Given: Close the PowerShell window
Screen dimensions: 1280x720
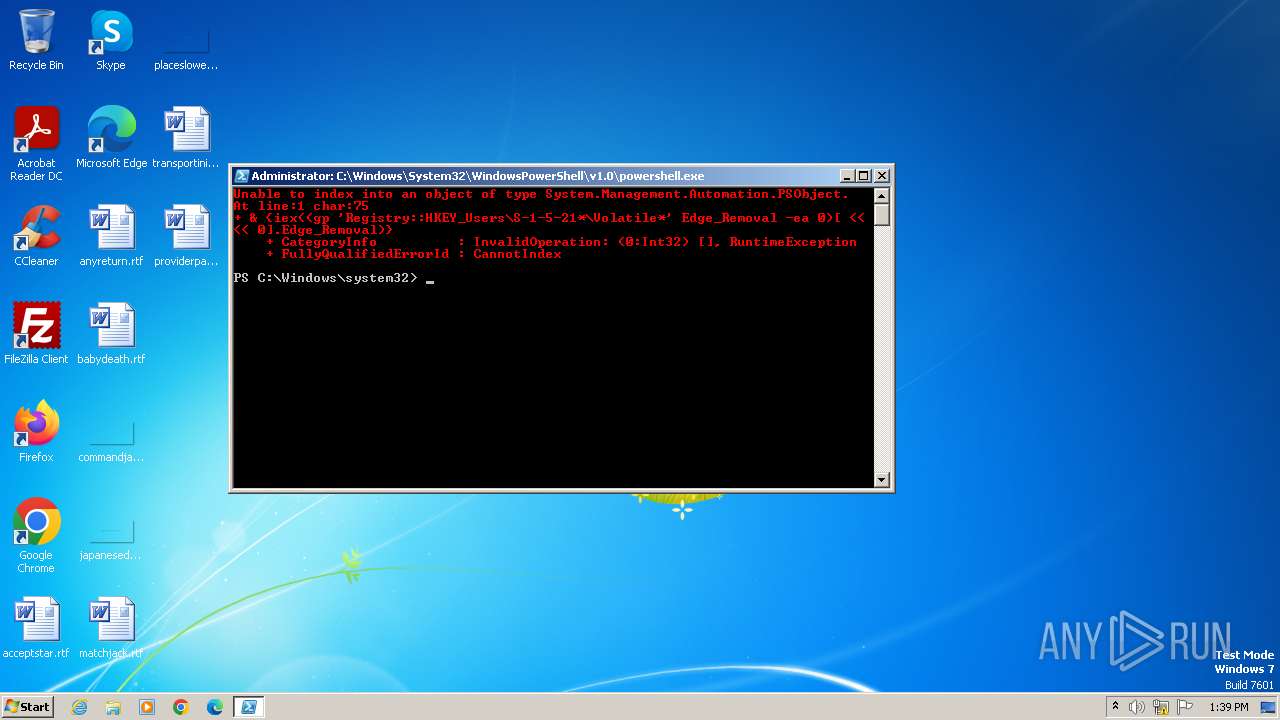Looking at the screenshot, I should (x=882, y=176).
